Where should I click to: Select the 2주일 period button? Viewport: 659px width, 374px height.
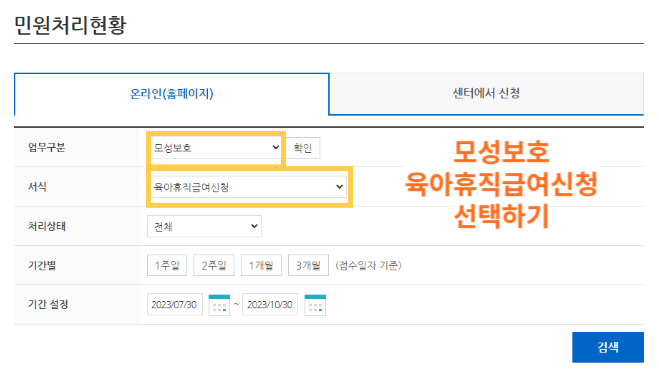click(x=214, y=265)
